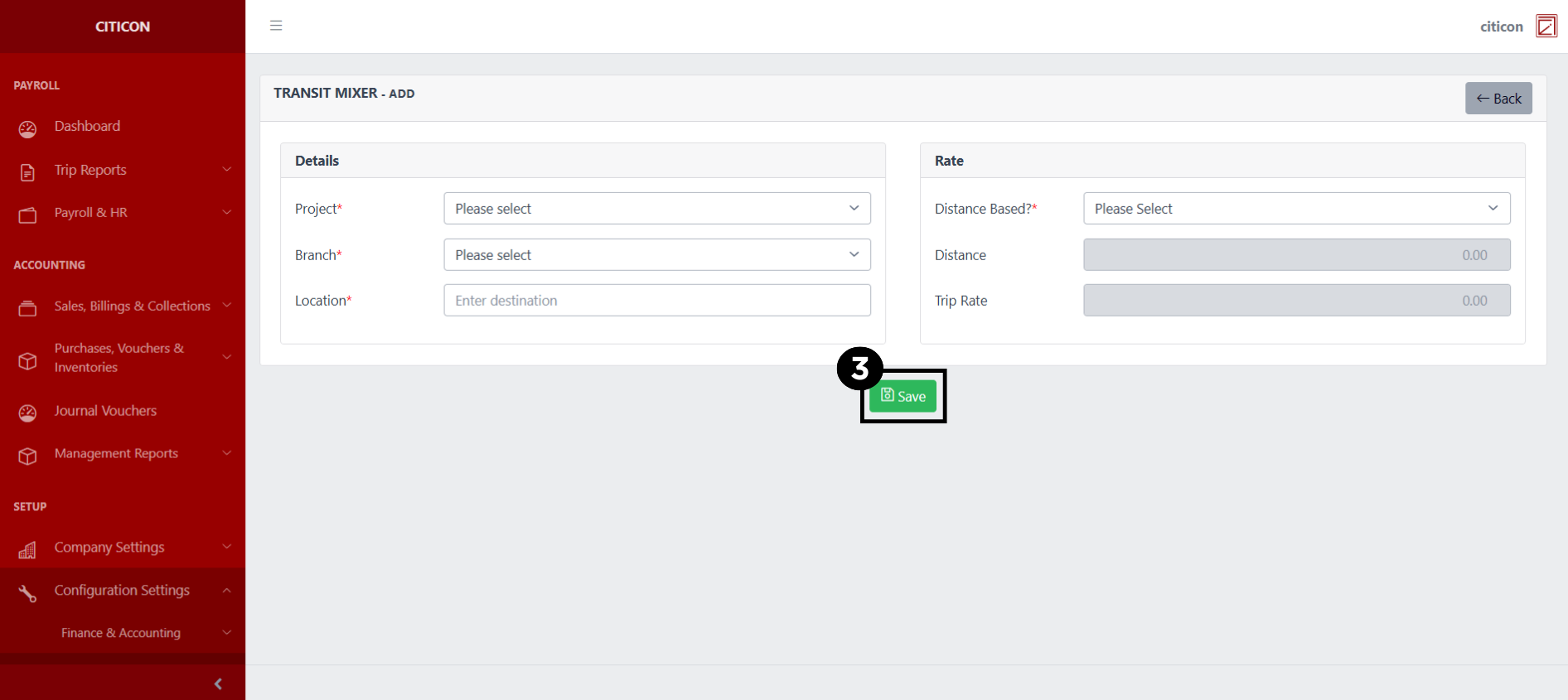Expand Sales, Billings & Collections menu

point(133,307)
